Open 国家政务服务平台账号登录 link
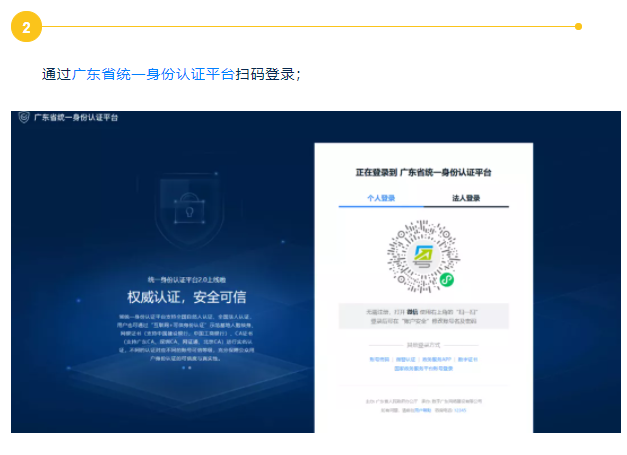This screenshot has width=627, height=455. pos(424,367)
